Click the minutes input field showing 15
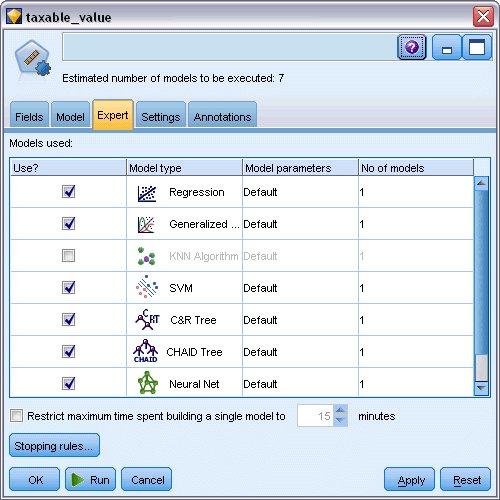Image resolution: width=500 pixels, height=500 pixels. [315, 416]
